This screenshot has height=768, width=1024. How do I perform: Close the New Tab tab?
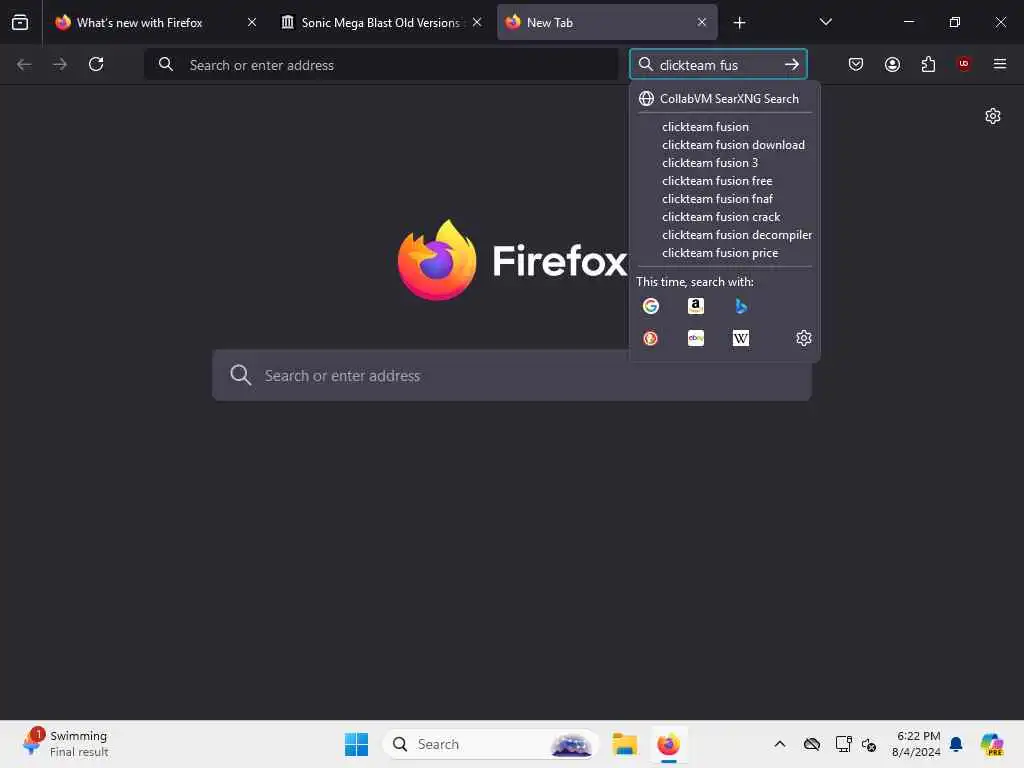point(701,22)
